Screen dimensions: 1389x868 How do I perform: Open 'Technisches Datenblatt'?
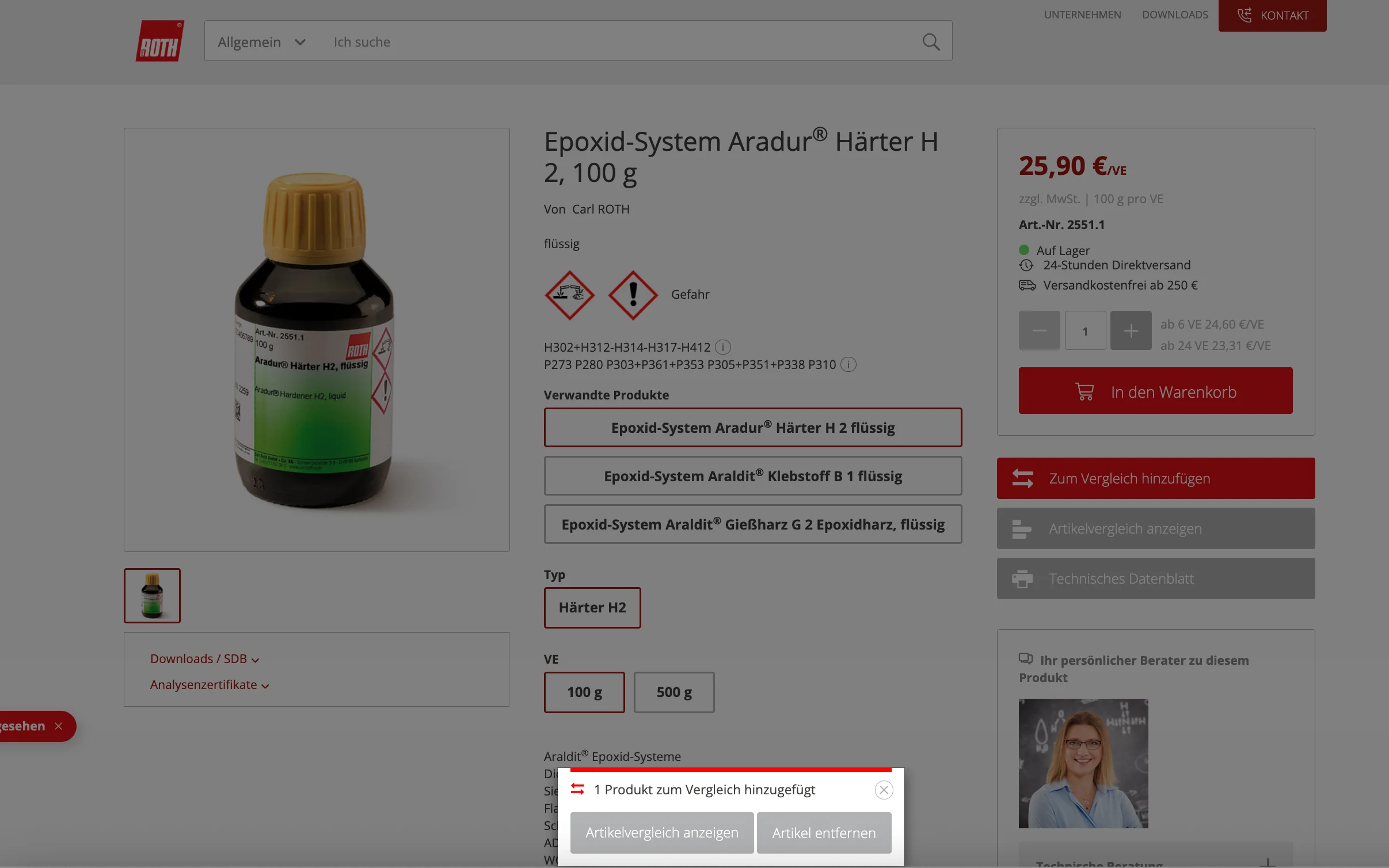[1156, 578]
